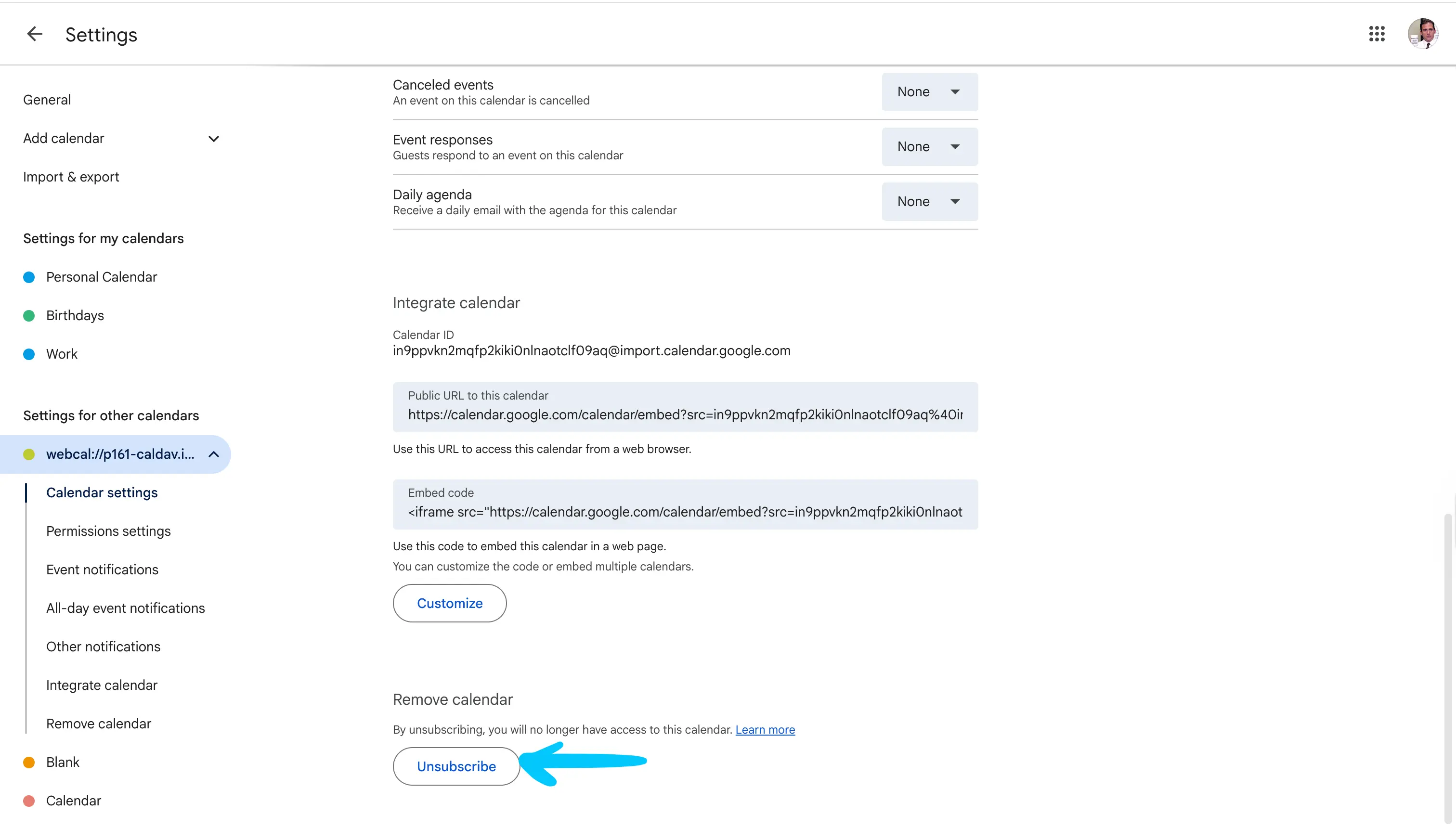Open the Canceled events None dropdown
Viewport: 1456px width, 828px height.
pyautogui.click(x=929, y=92)
